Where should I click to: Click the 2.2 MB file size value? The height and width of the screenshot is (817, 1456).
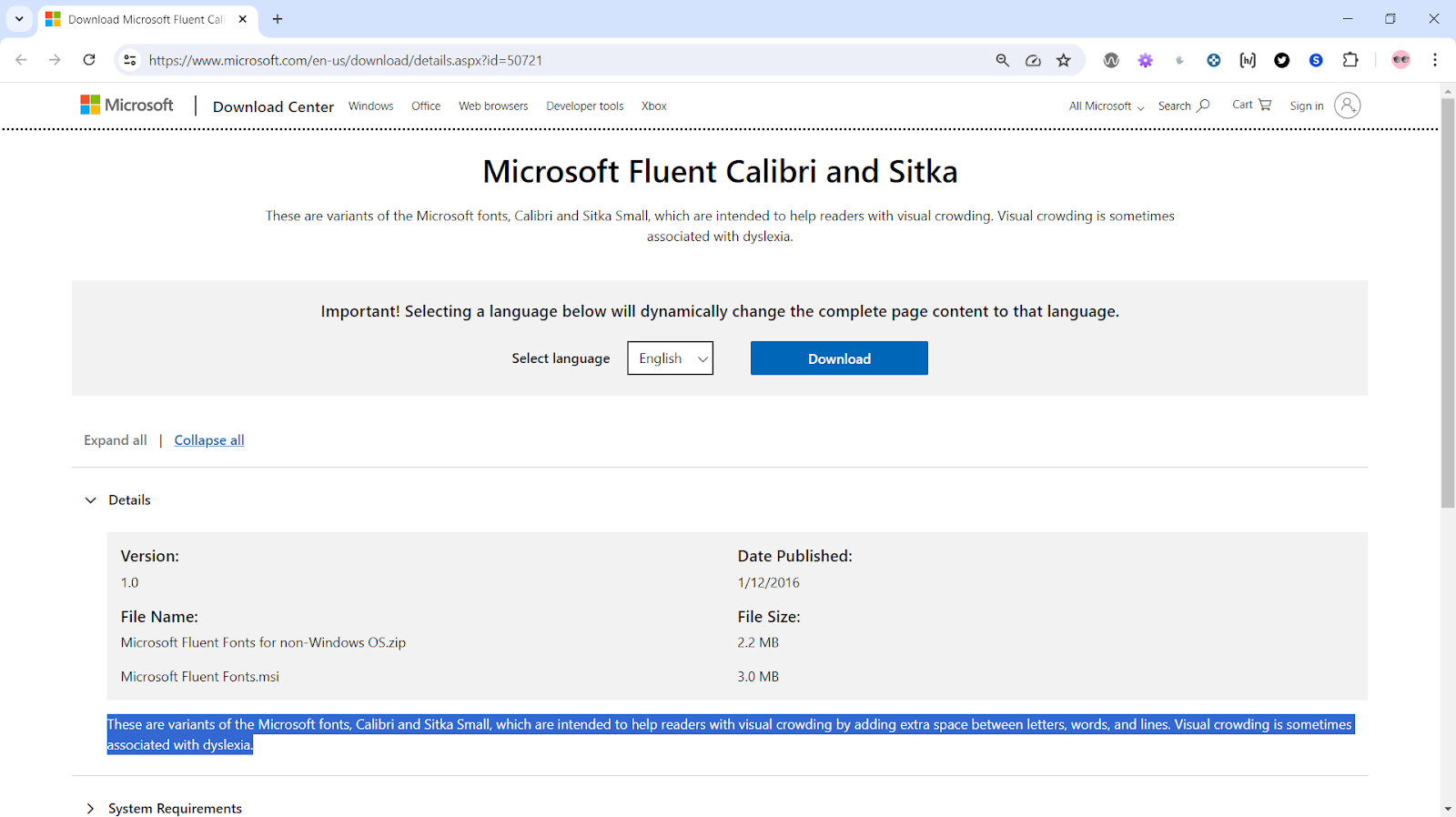[x=758, y=642]
